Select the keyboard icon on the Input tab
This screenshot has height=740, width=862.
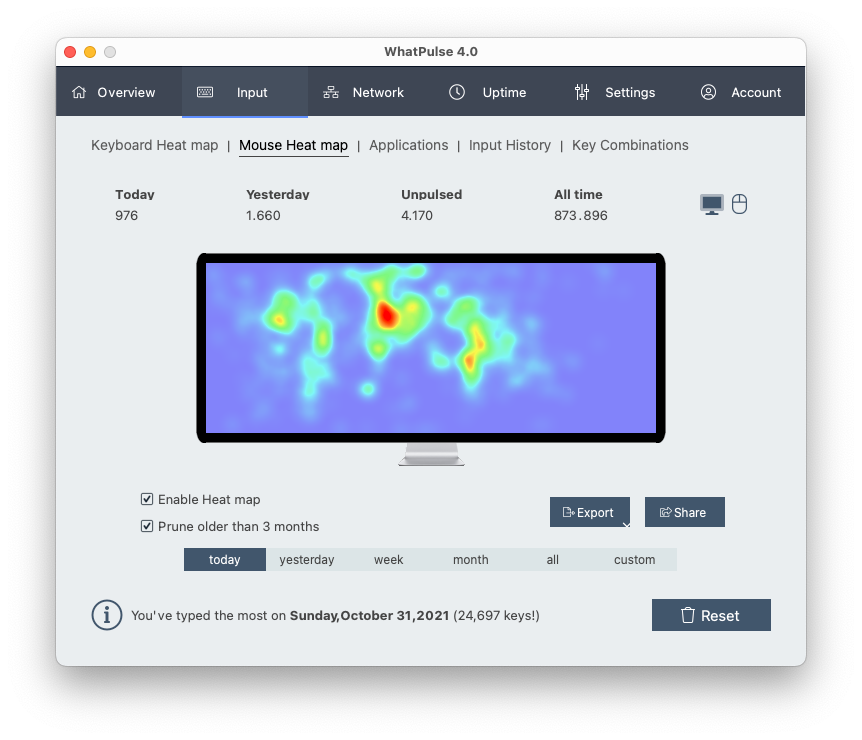[x=205, y=91]
